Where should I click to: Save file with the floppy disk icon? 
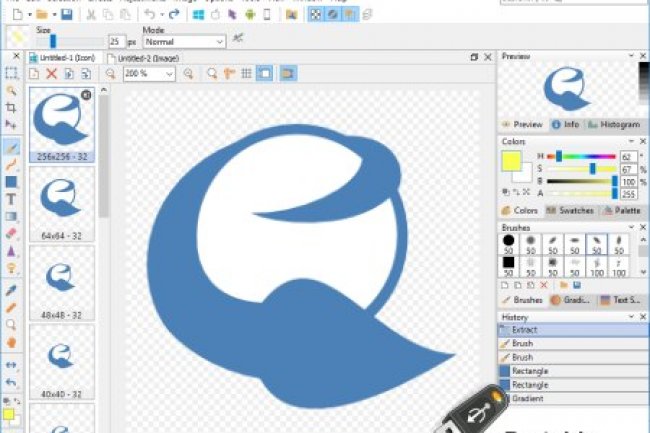point(67,15)
